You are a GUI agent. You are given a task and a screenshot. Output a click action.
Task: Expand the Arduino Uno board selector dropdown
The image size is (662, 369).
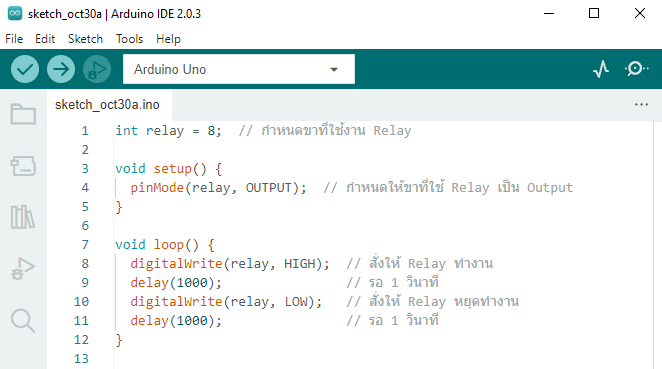coord(239,69)
